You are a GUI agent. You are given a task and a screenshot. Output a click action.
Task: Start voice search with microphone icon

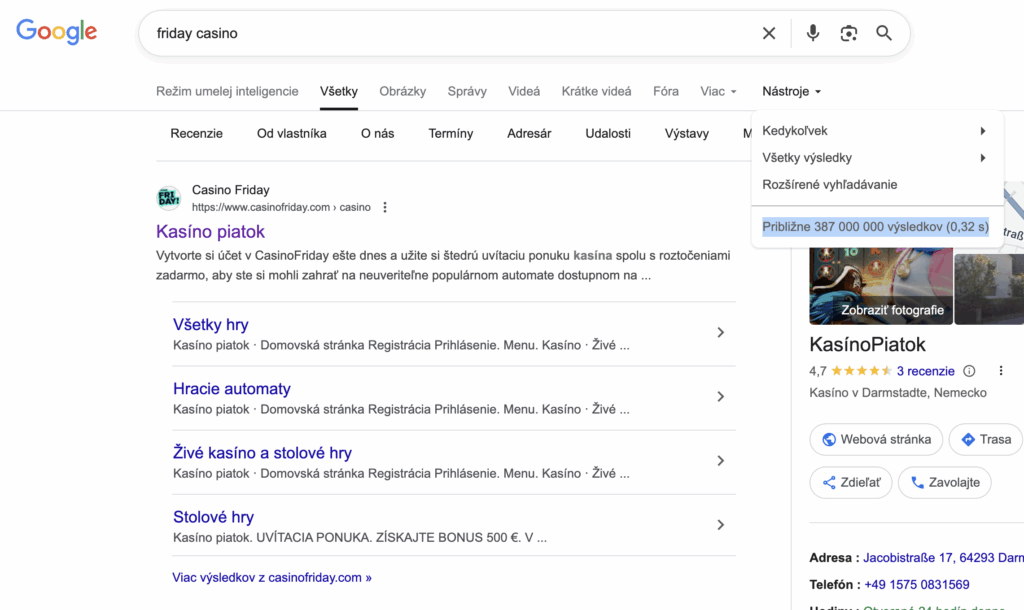click(x=813, y=33)
